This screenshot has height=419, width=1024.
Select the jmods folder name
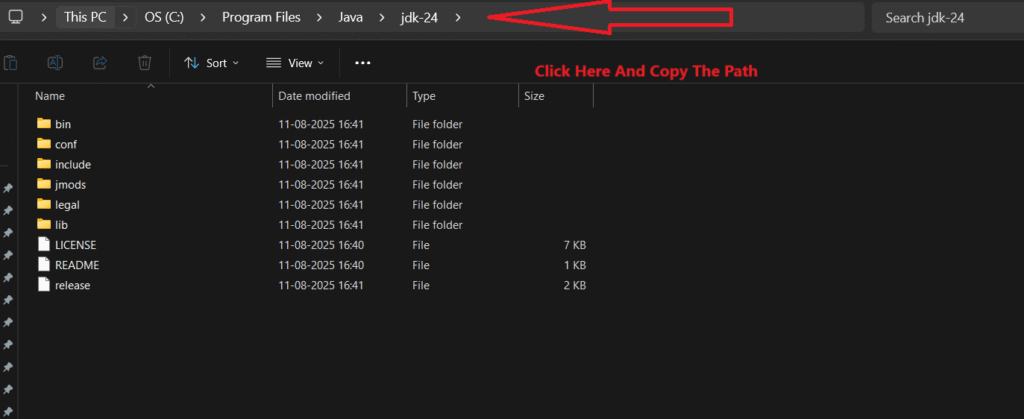tap(71, 185)
